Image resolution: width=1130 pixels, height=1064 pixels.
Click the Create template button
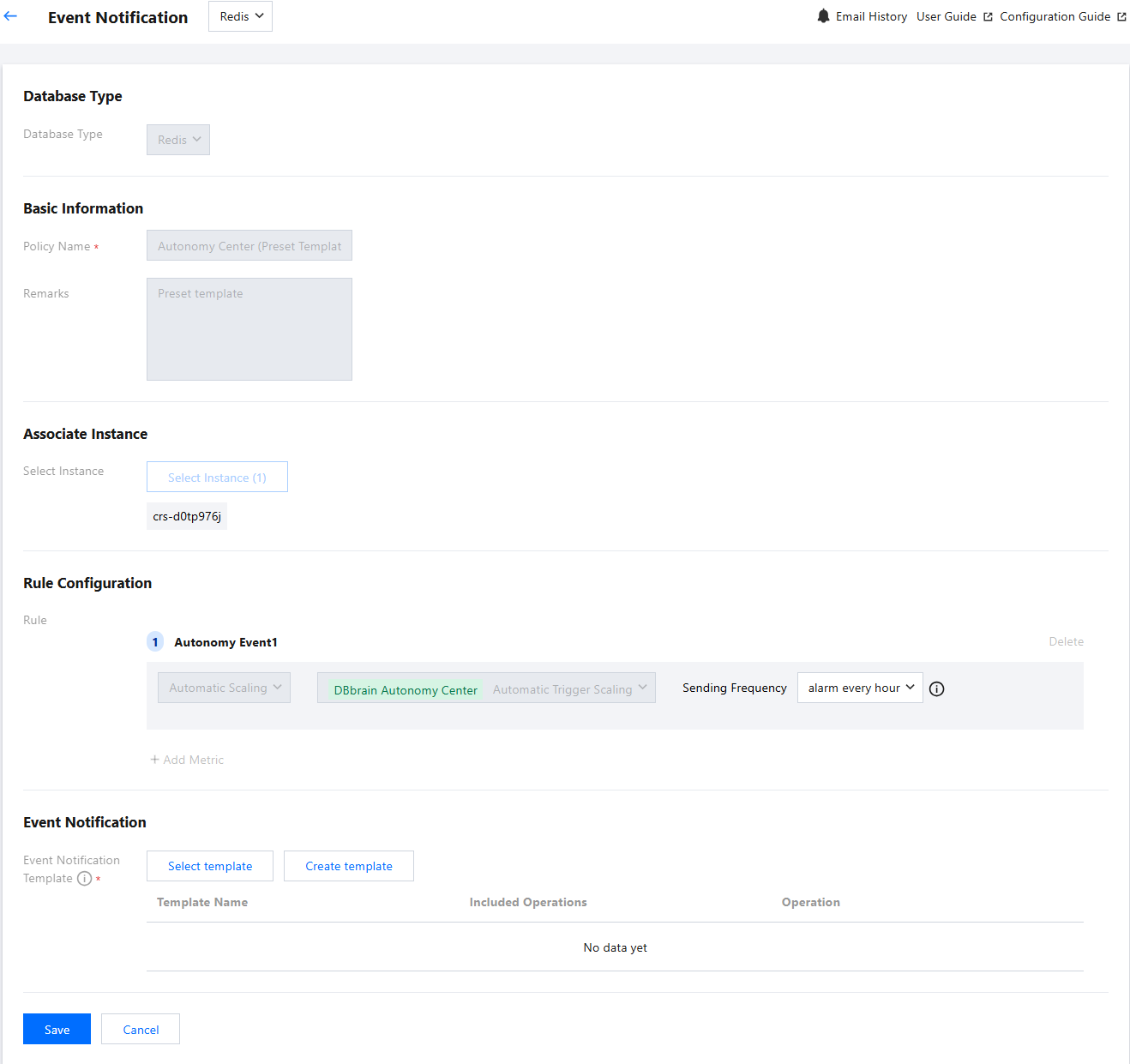[x=349, y=866]
